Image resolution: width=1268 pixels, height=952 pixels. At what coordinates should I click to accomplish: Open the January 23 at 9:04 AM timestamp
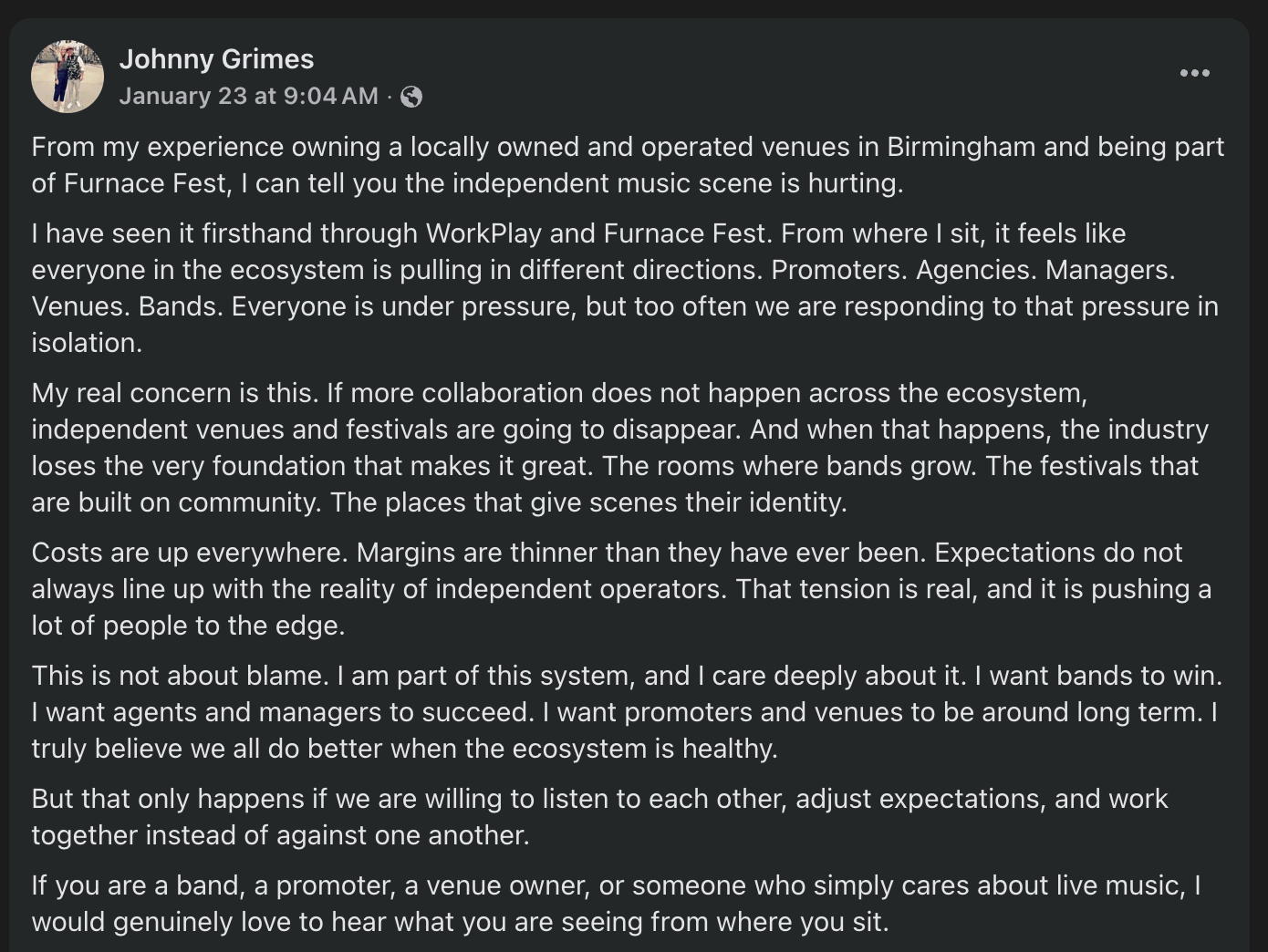(248, 96)
